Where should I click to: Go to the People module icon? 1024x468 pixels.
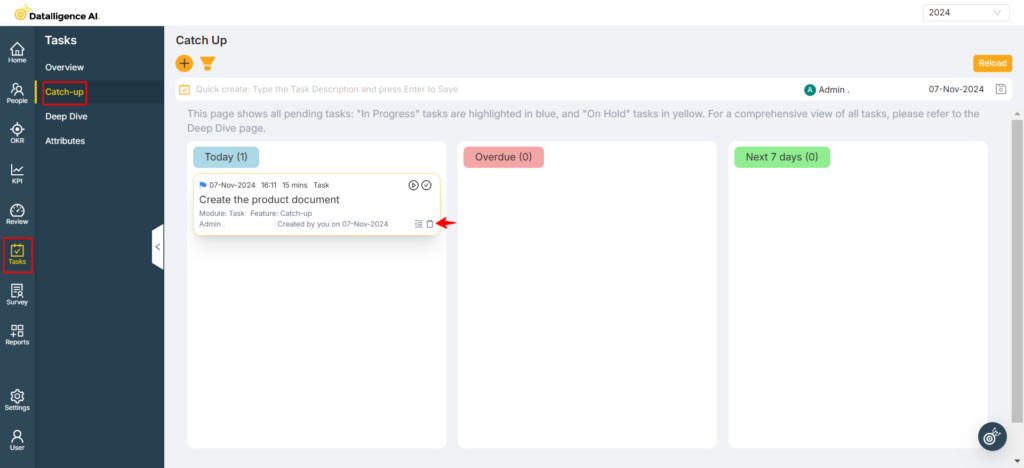(x=17, y=93)
